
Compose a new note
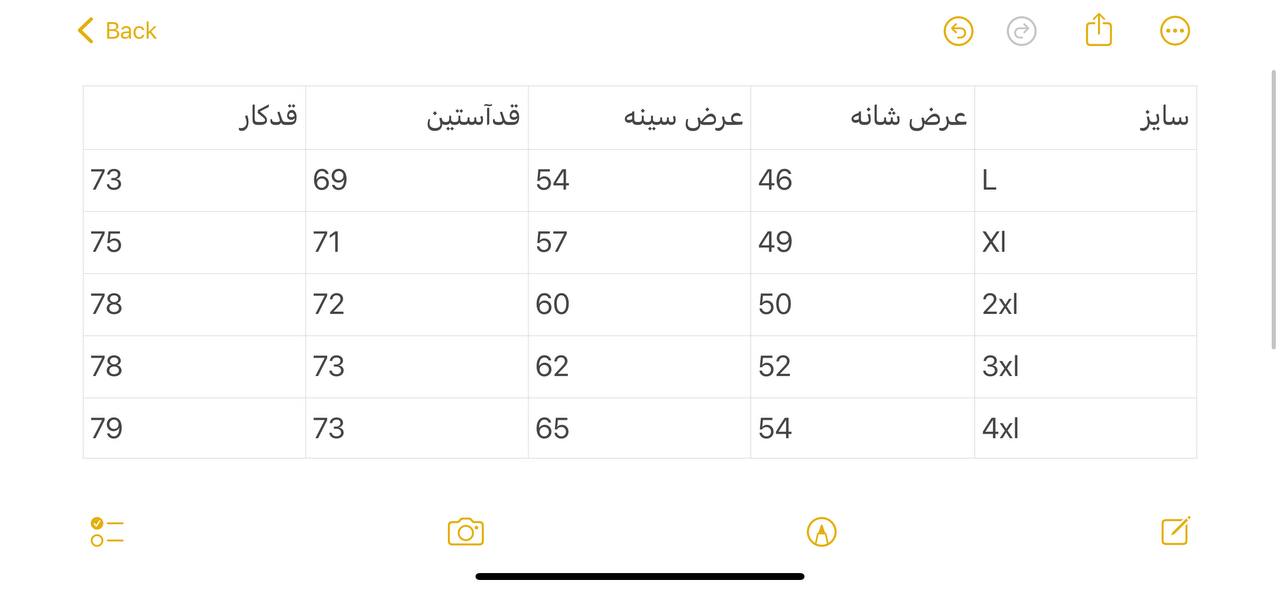(x=1175, y=531)
